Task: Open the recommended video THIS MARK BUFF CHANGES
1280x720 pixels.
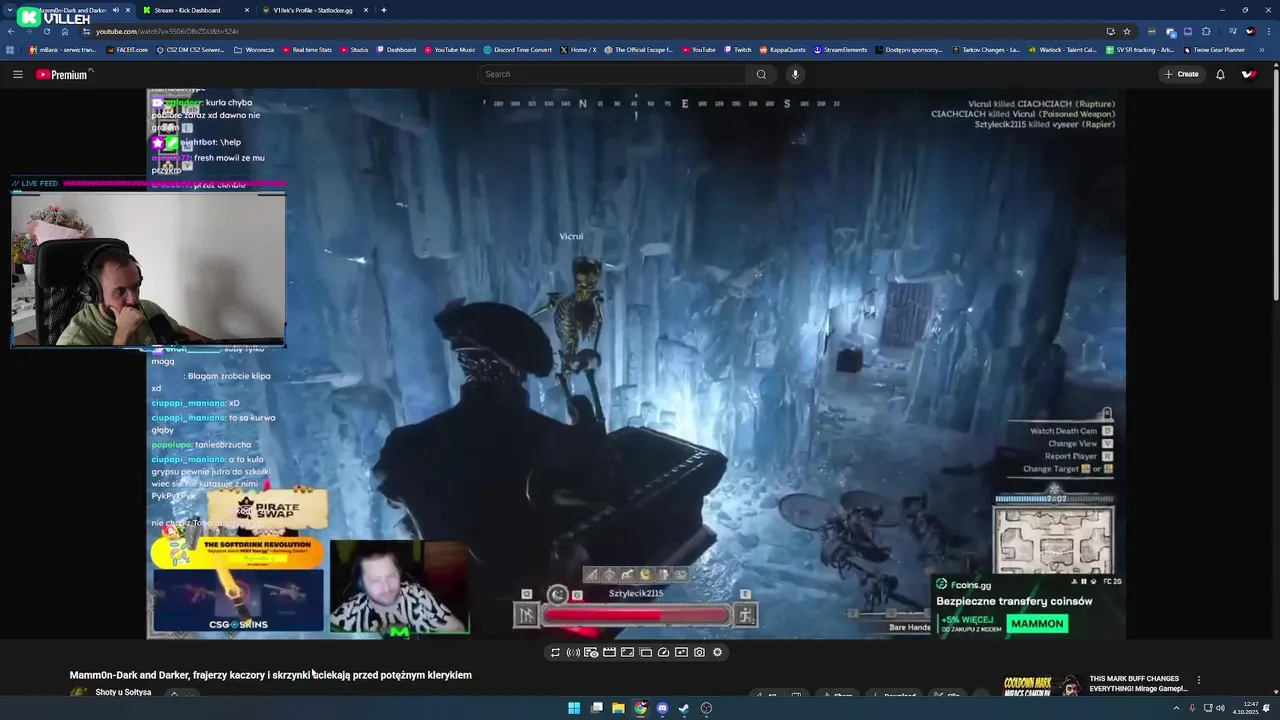Action: tap(1138, 683)
